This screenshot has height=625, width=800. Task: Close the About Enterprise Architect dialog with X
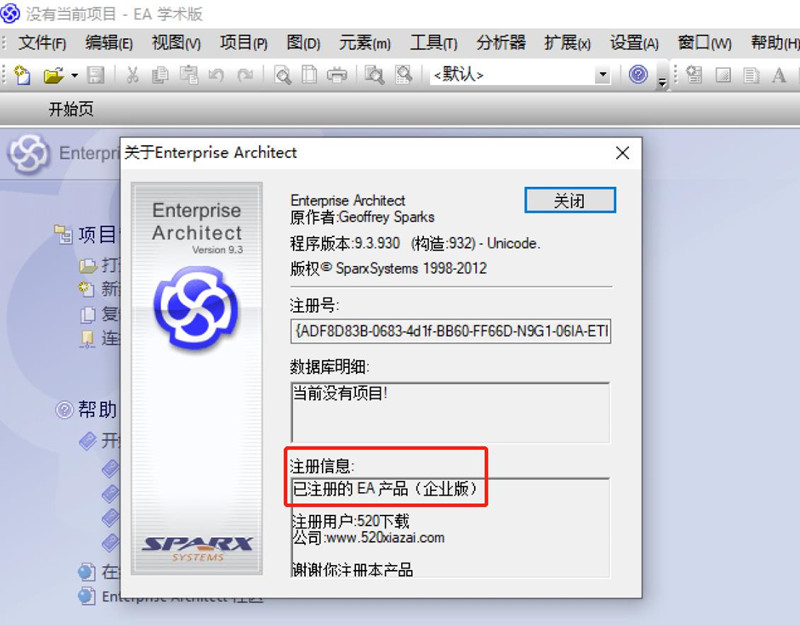(622, 153)
